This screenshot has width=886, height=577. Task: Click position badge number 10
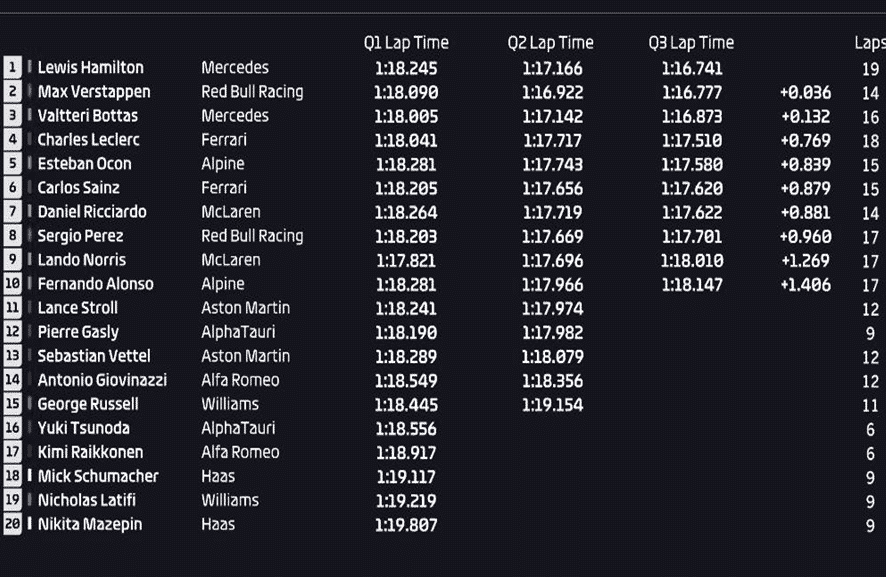click(x=12, y=283)
